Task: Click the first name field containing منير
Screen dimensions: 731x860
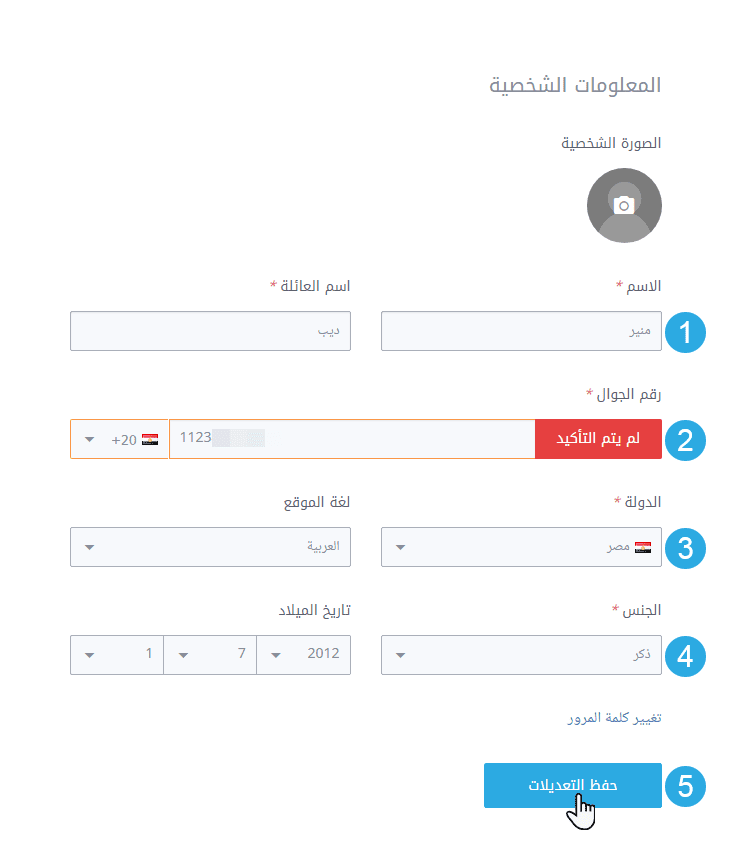Action: 520,331
